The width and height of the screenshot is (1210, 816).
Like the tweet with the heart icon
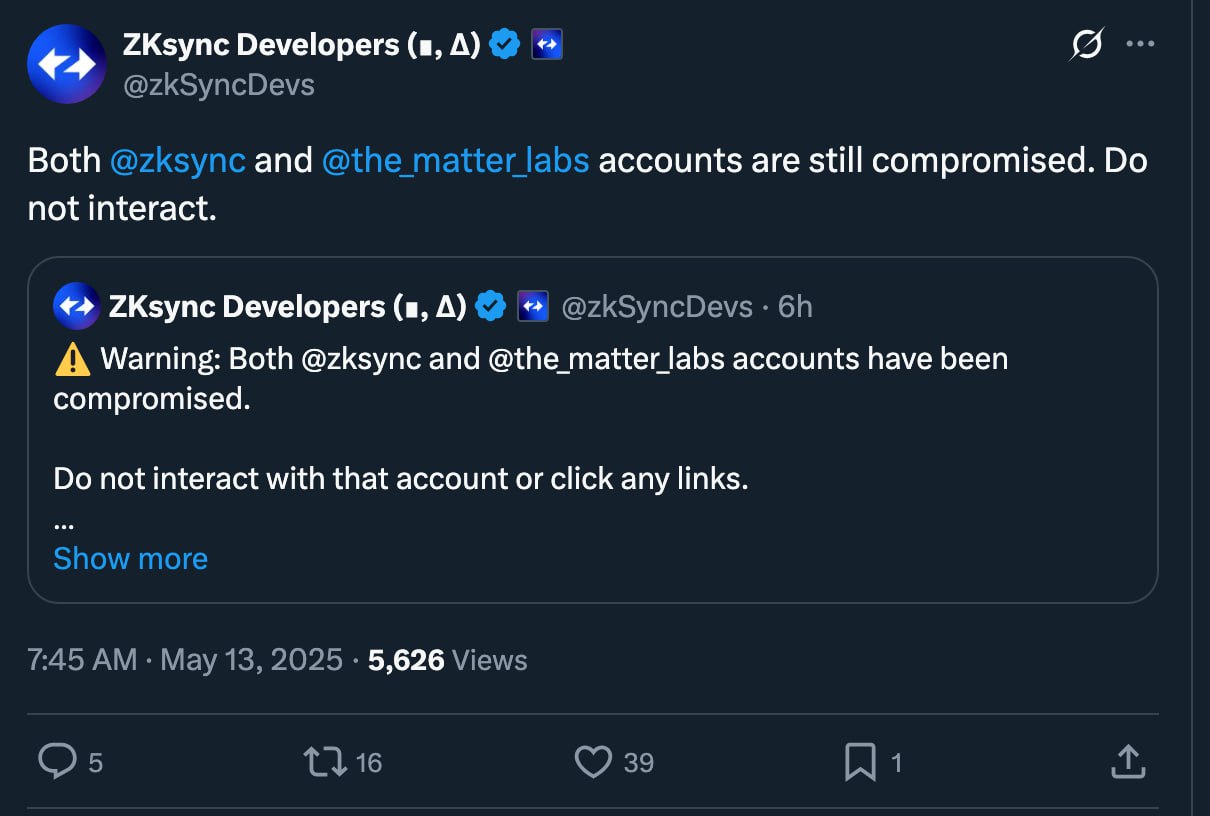coord(593,762)
